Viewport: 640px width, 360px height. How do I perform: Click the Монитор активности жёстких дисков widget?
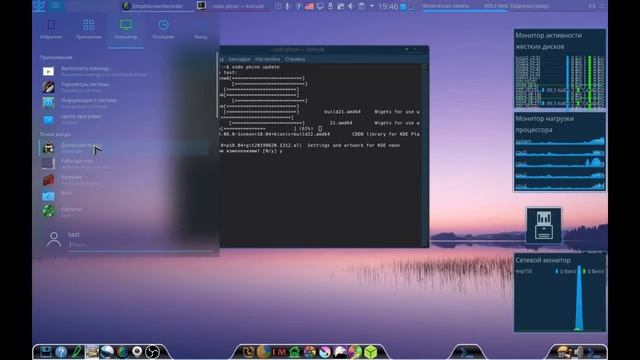560,69
